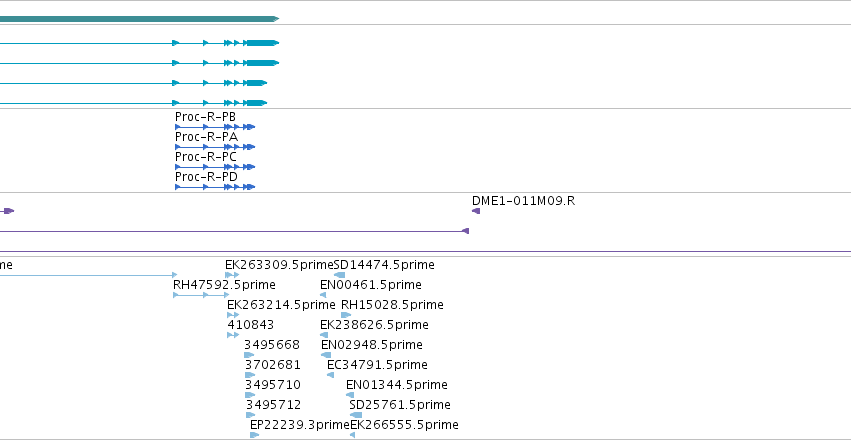Click the 3495710 feature label
This screenshot has height=440, width=851.
[x=272, y=385]
